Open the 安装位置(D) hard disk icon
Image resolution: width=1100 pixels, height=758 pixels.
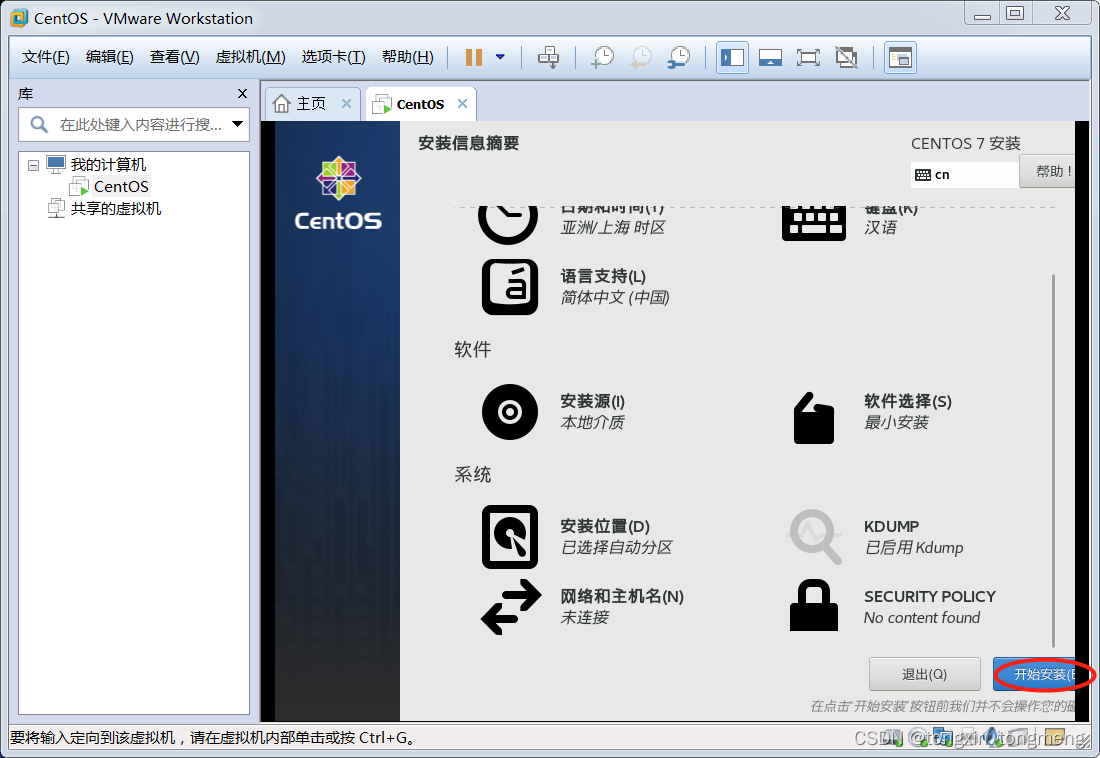point(510,537)
